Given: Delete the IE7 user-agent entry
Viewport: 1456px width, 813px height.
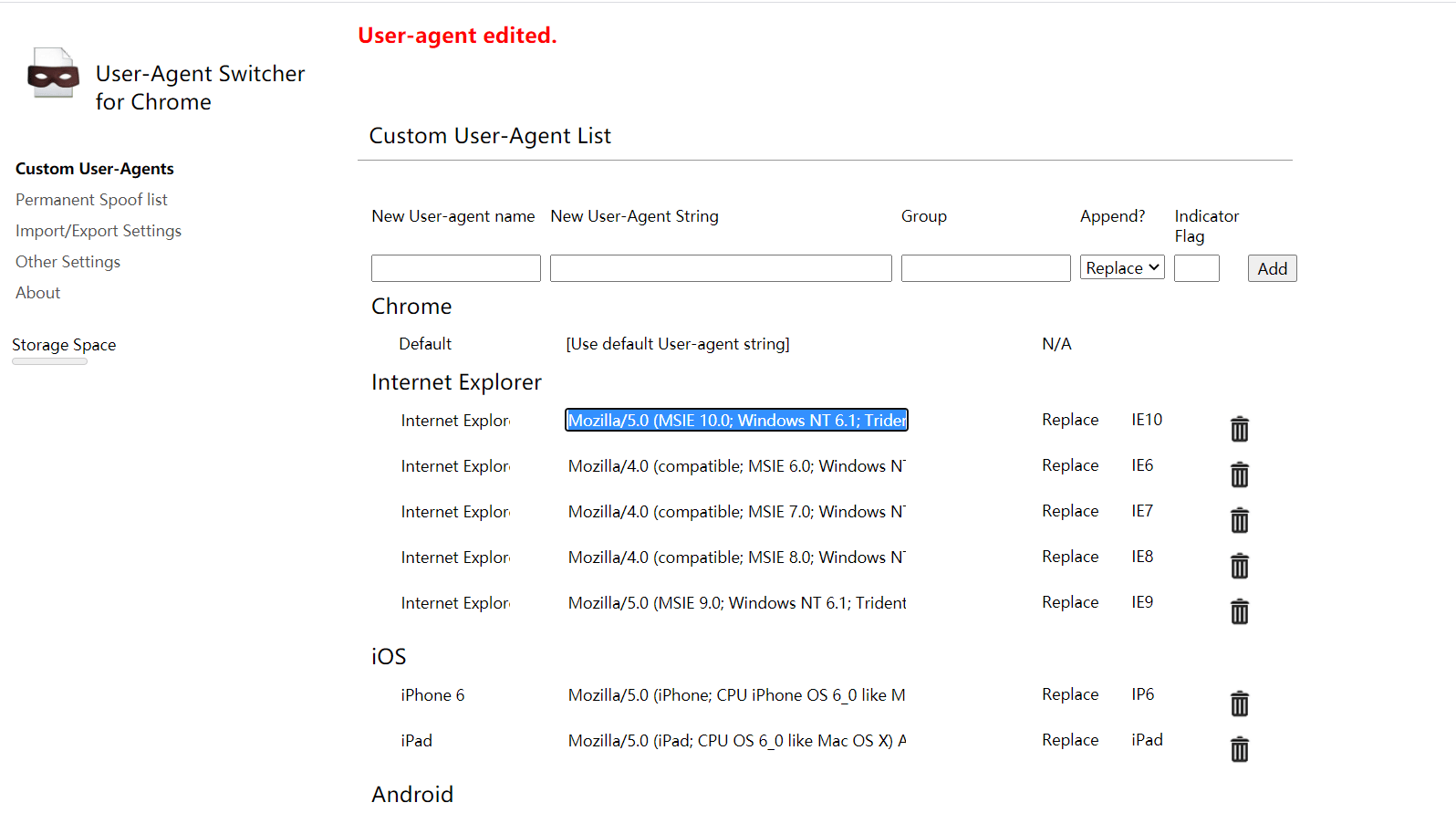Looking at the screenshot, I should pos(1239,520).
